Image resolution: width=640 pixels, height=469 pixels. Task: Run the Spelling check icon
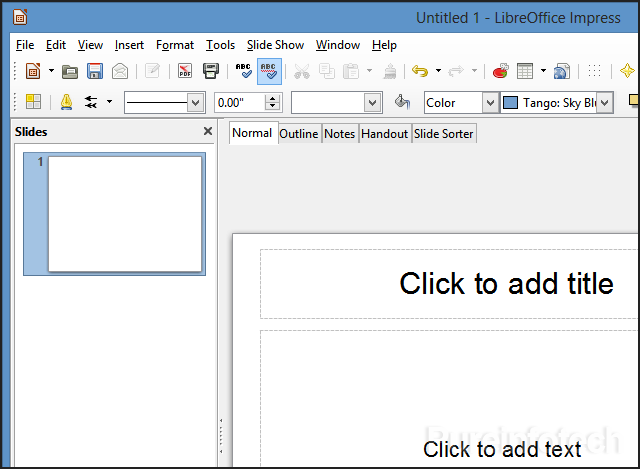[244, 71]
